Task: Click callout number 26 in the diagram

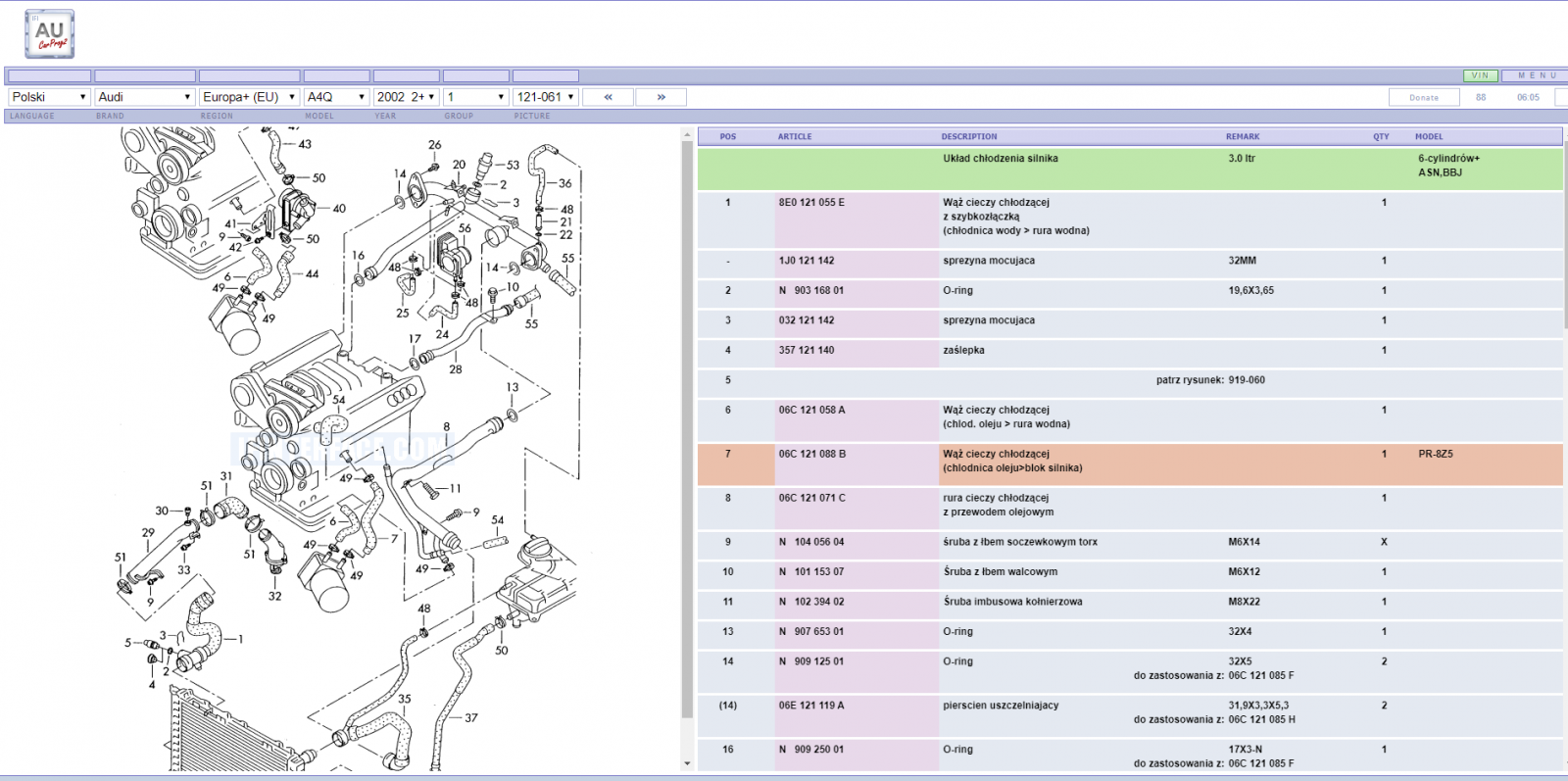Action: click(434, 144)
